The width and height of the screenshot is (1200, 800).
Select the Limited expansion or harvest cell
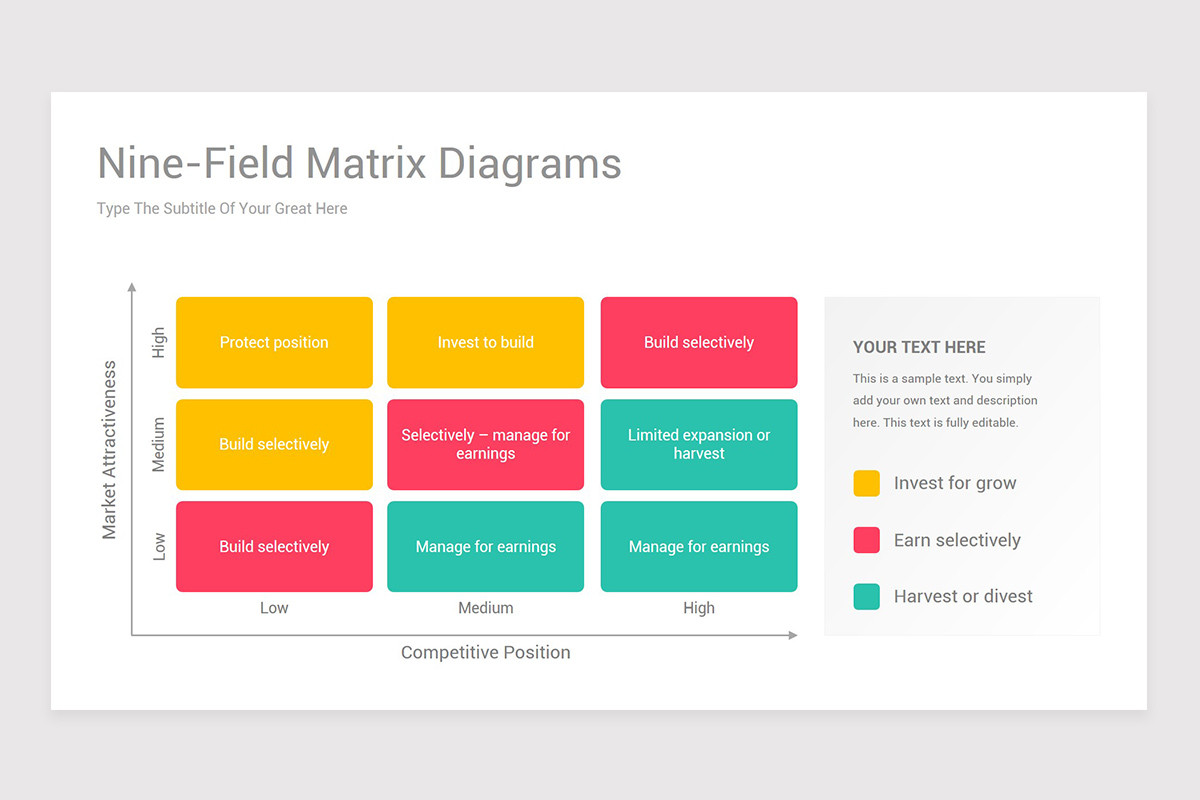point(698,444)
